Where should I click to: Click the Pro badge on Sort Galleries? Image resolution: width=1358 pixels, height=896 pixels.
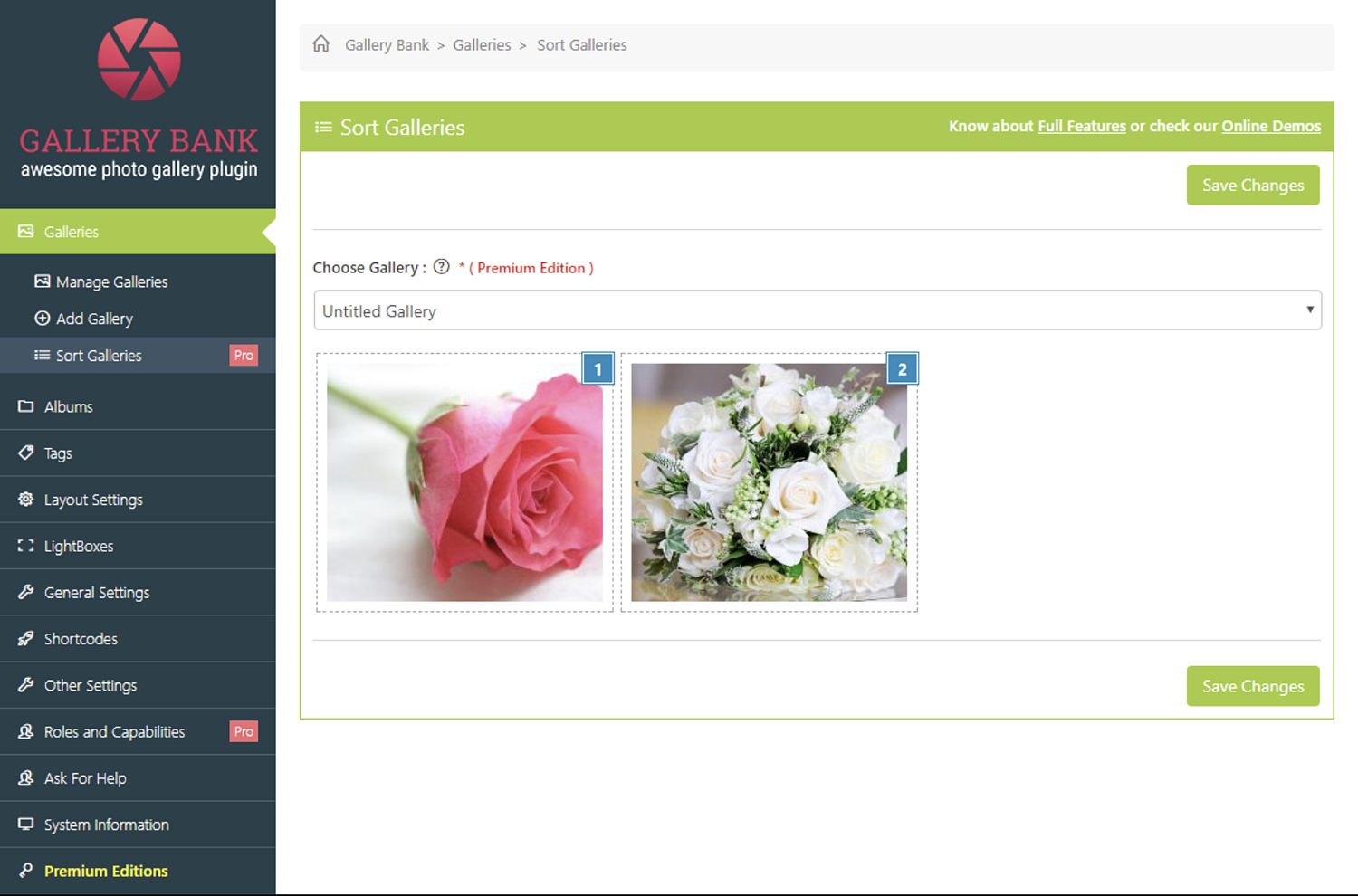[x=244, y=356]
